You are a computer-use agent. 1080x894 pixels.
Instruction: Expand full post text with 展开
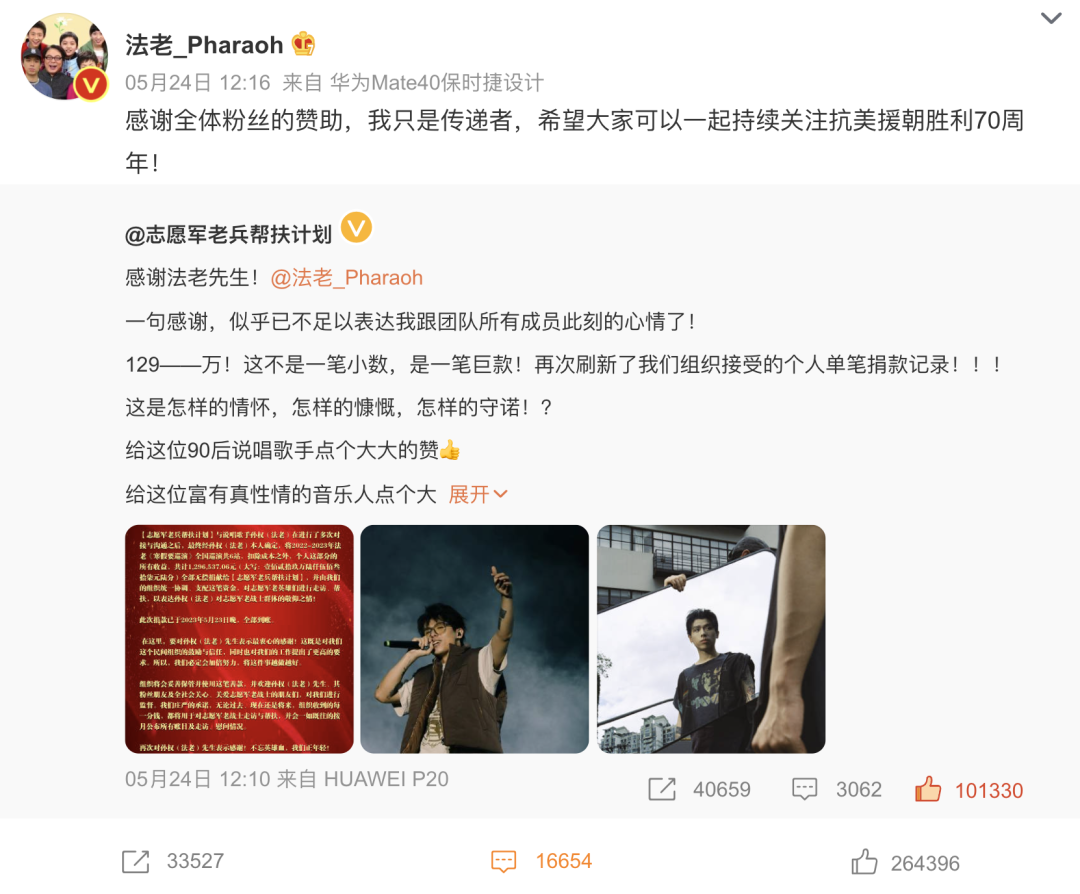tap(478, 494)
